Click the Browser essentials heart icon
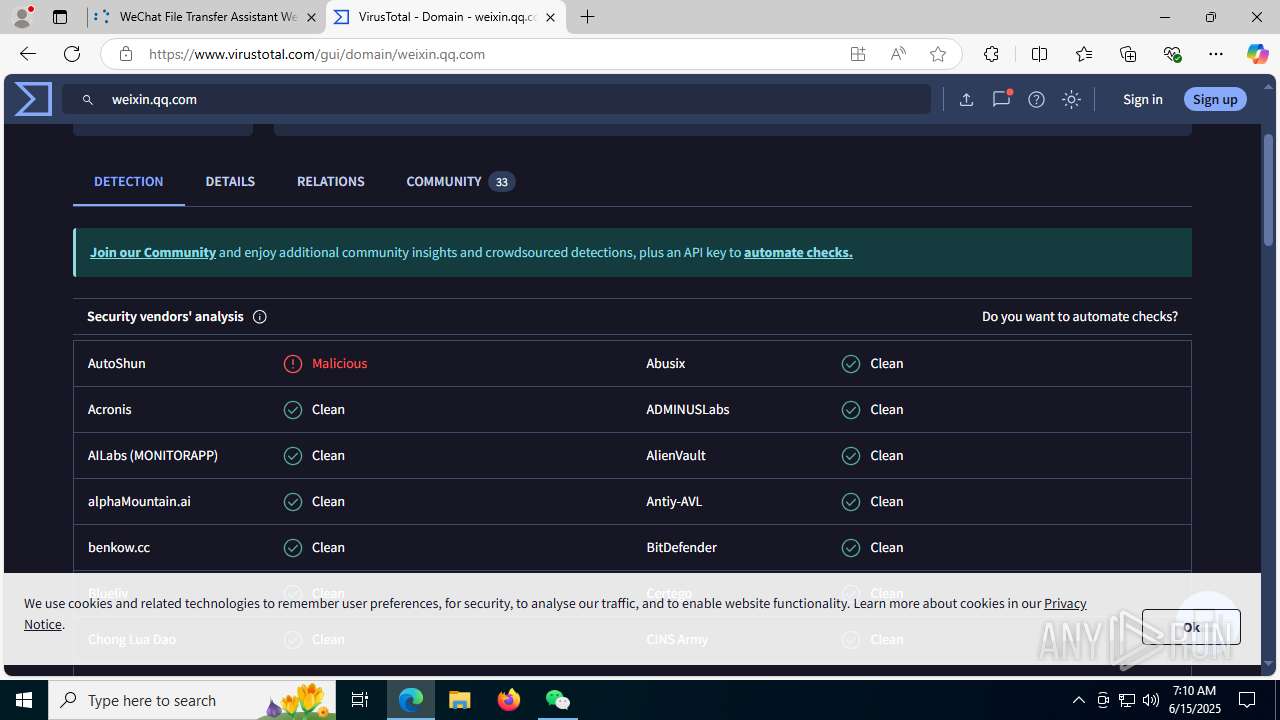1280x720 pixels. tap(1172, 54)
